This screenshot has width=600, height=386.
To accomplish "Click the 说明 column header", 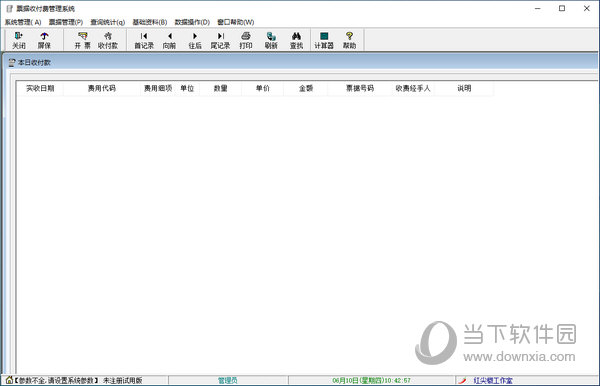I will pyautogui.click(x=464, y=88).
